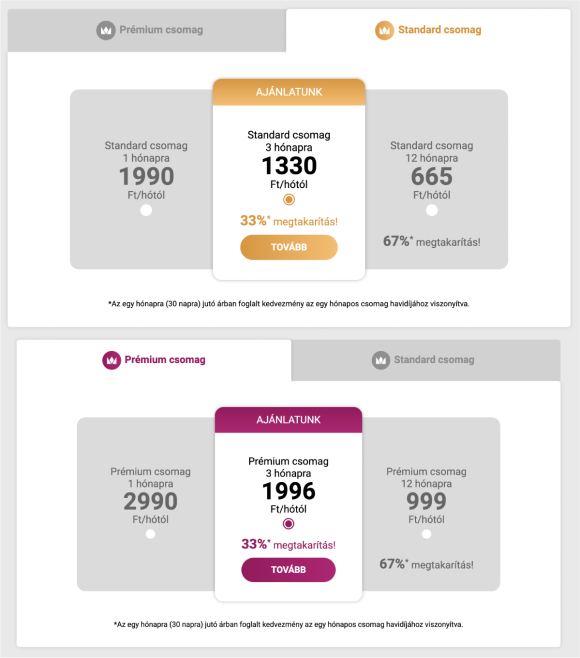Select the Standard 12 hónapra radio button
The height and width of the screenshot is (658, 580).
tap(432, 210)
